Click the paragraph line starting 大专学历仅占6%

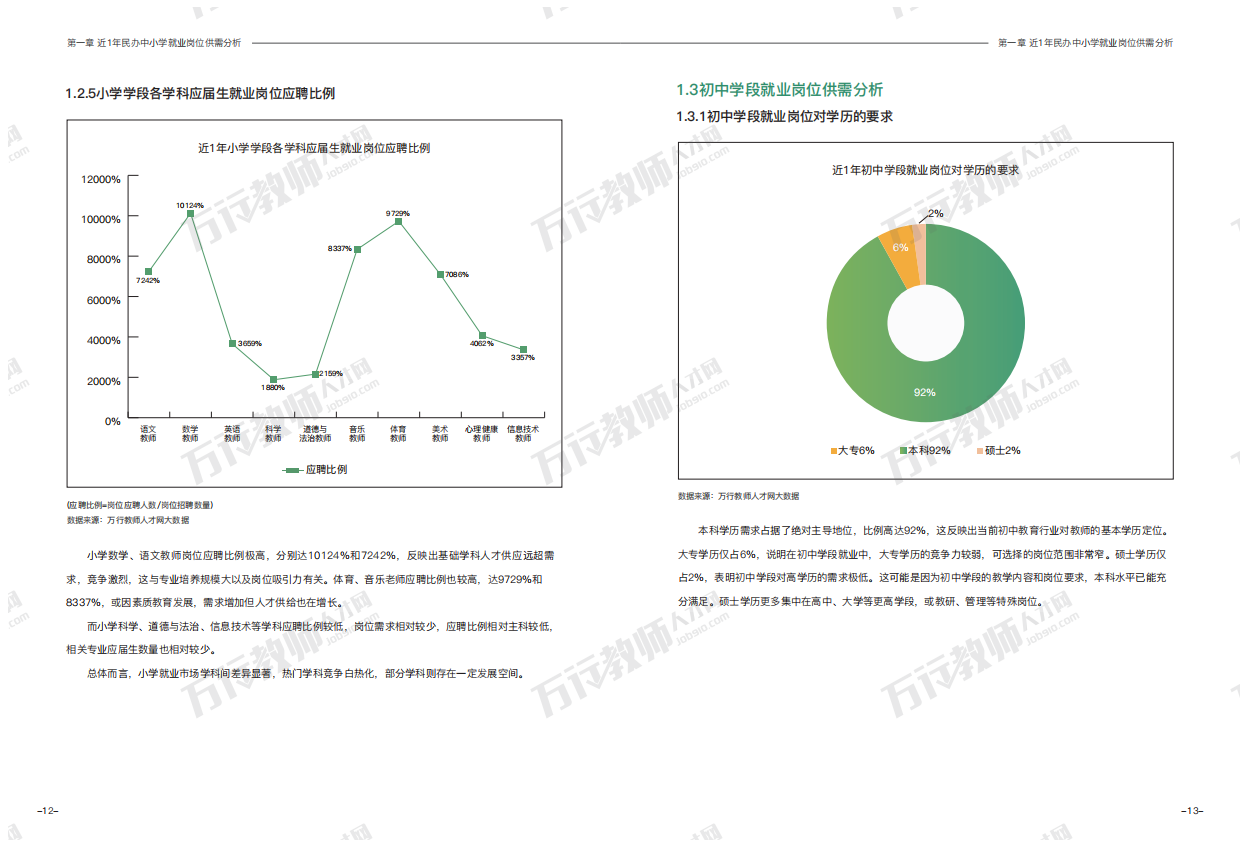pyautogui.click(x=922, y=554)
